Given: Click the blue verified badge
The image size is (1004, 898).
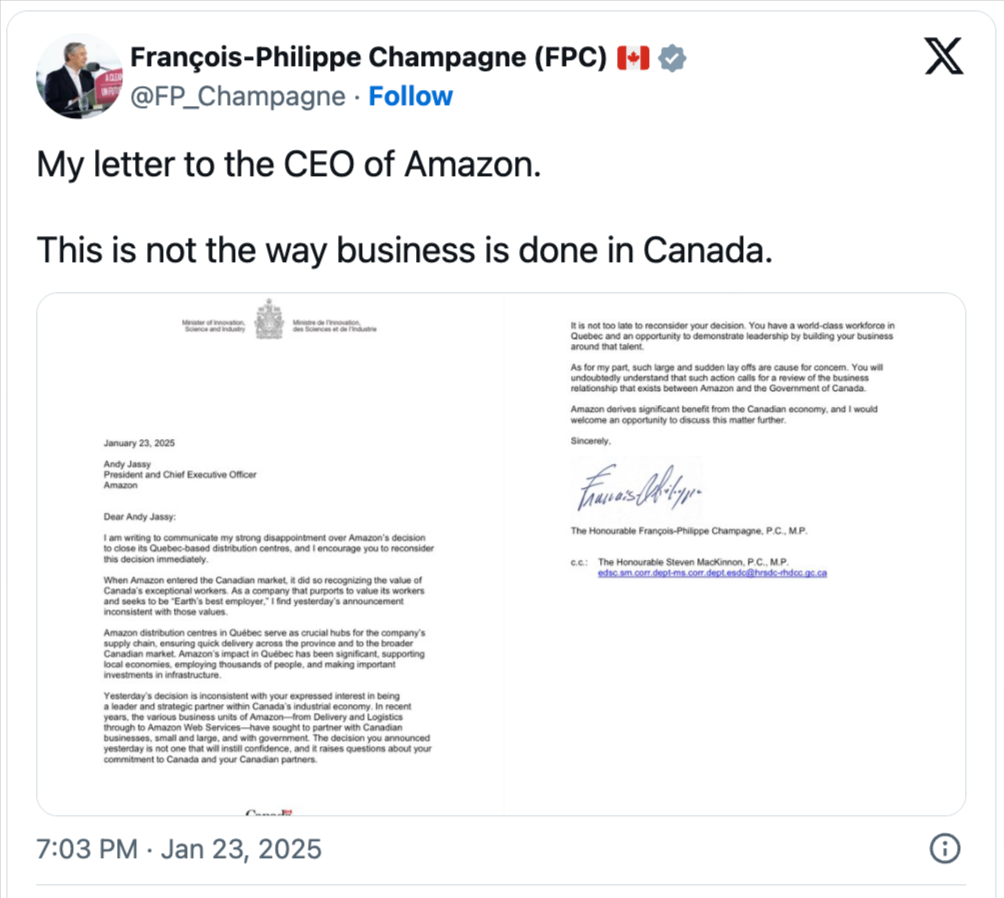Looking at the screenshot, I should click(x=675, y=59).
